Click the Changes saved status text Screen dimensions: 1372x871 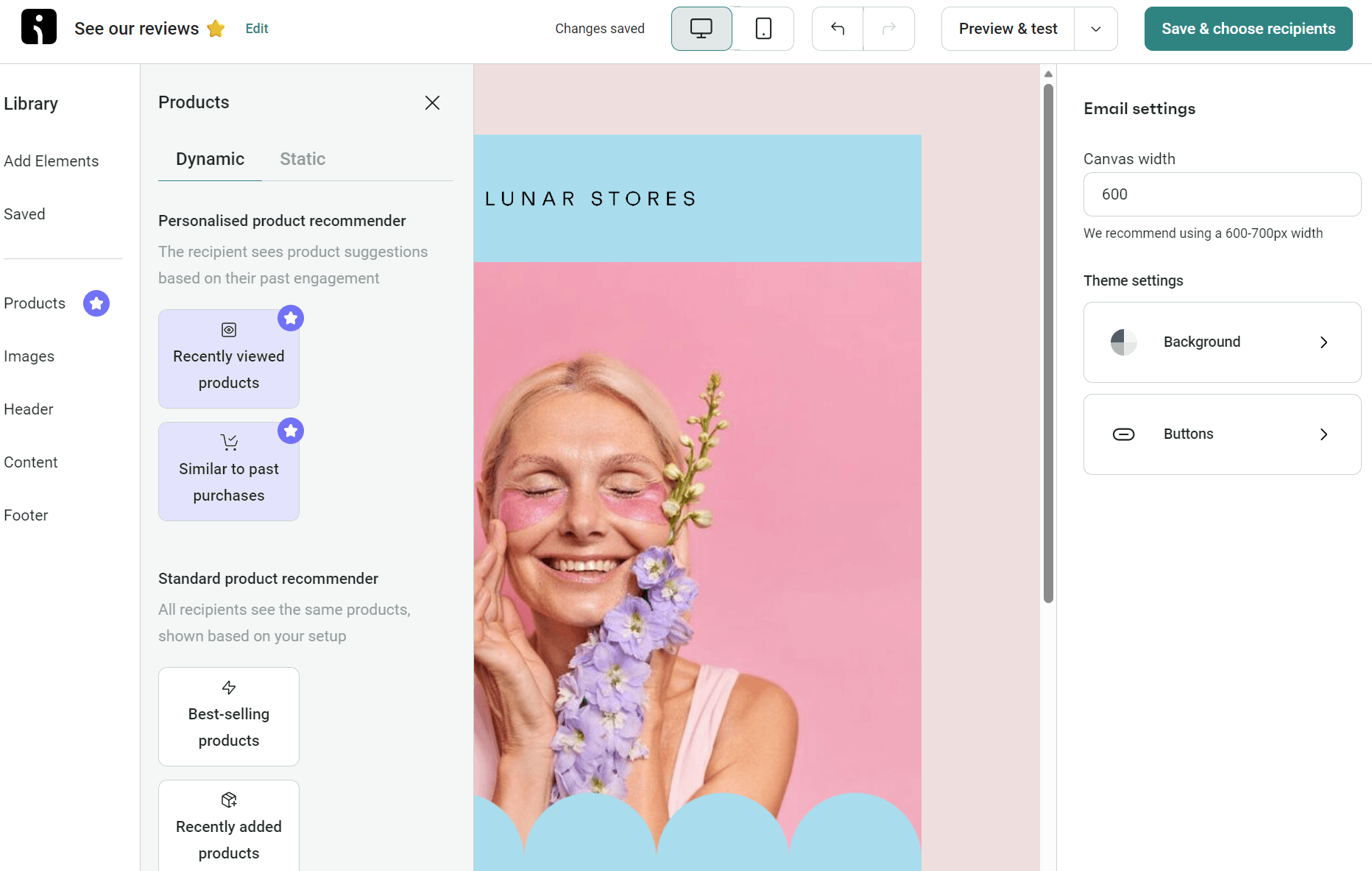[600, 29]
